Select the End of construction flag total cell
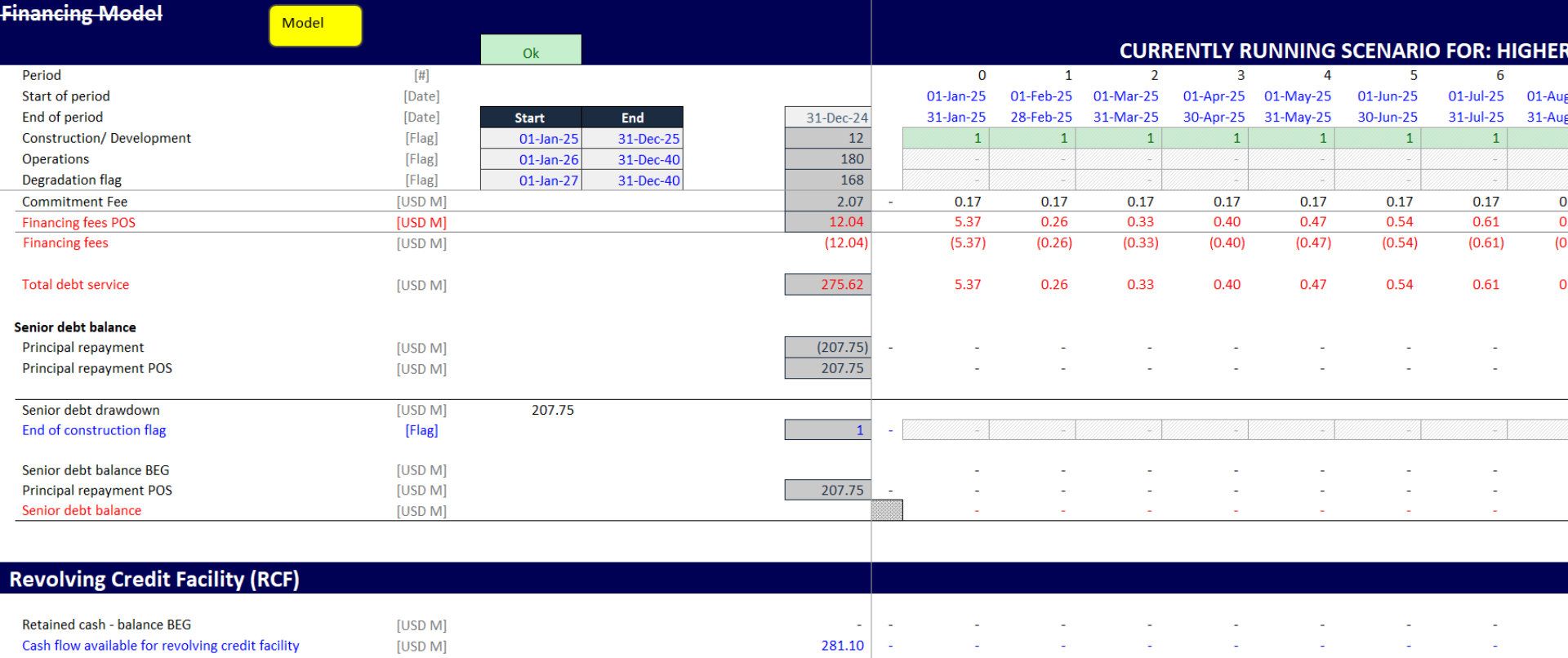Image resolution: width=1568 pixels, height=658 pixels. tap(827, 430)
